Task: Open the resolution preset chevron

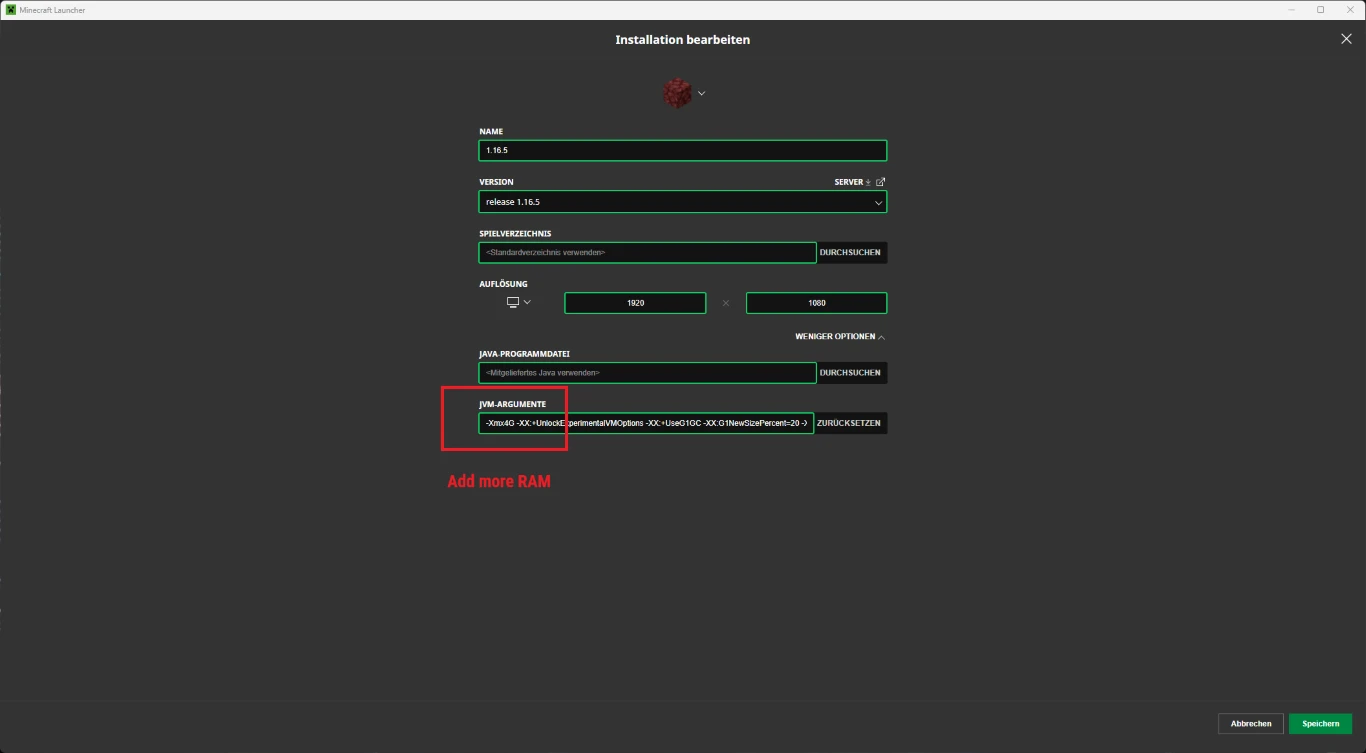Action: point(527,301)
